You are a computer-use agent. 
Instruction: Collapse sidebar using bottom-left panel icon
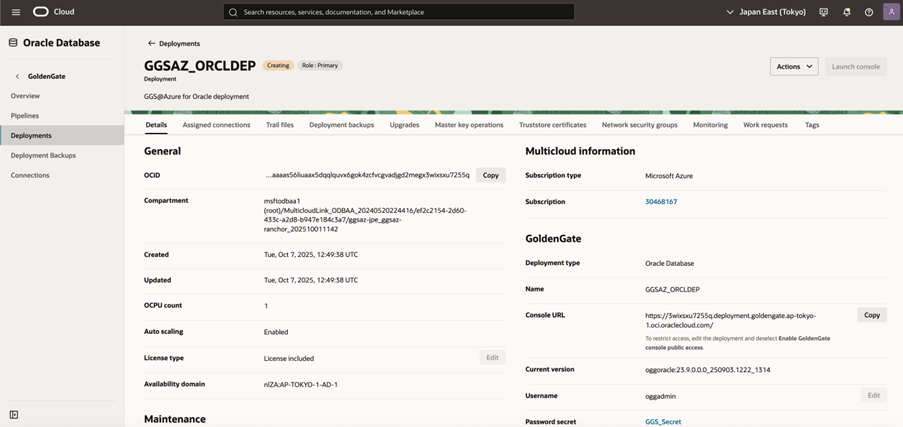pos(14,414)
